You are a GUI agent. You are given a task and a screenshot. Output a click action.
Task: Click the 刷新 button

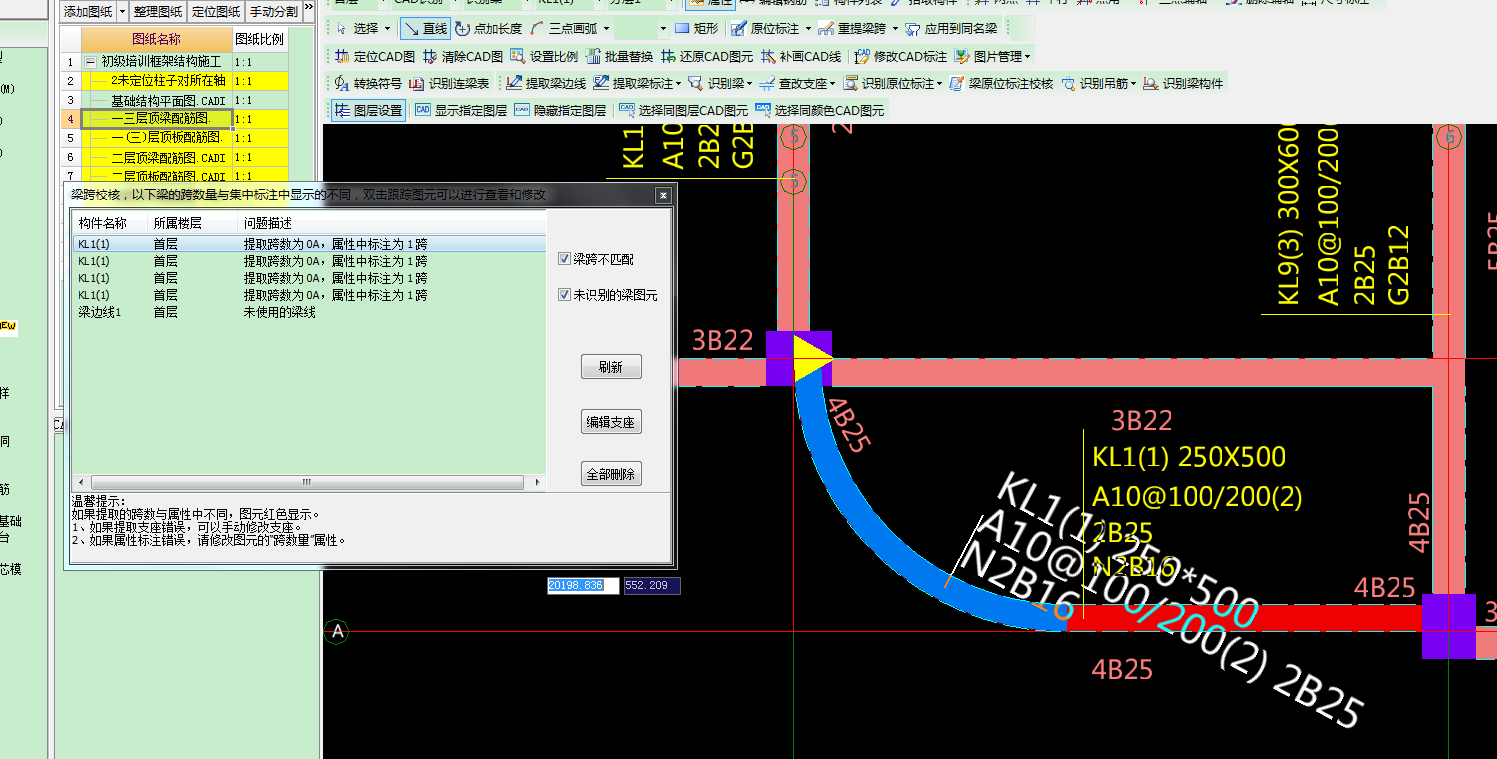(611, 367)
